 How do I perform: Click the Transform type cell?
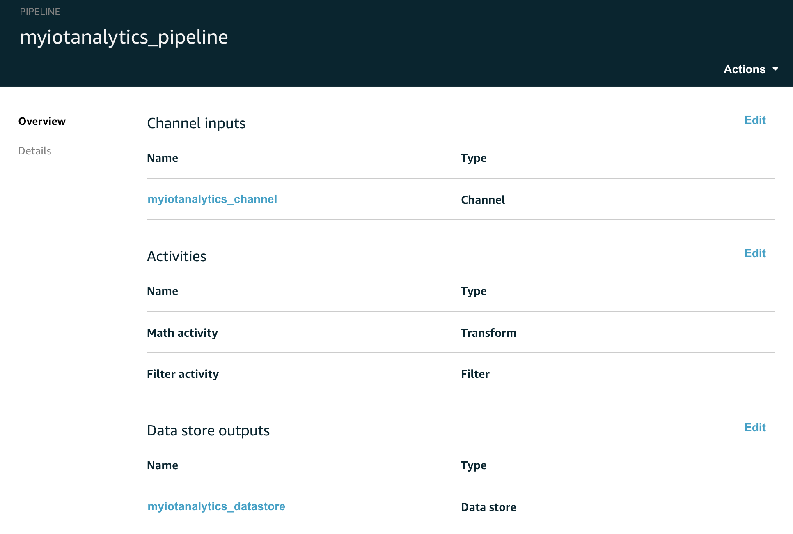pyautogui.click(x=488, y=333)
